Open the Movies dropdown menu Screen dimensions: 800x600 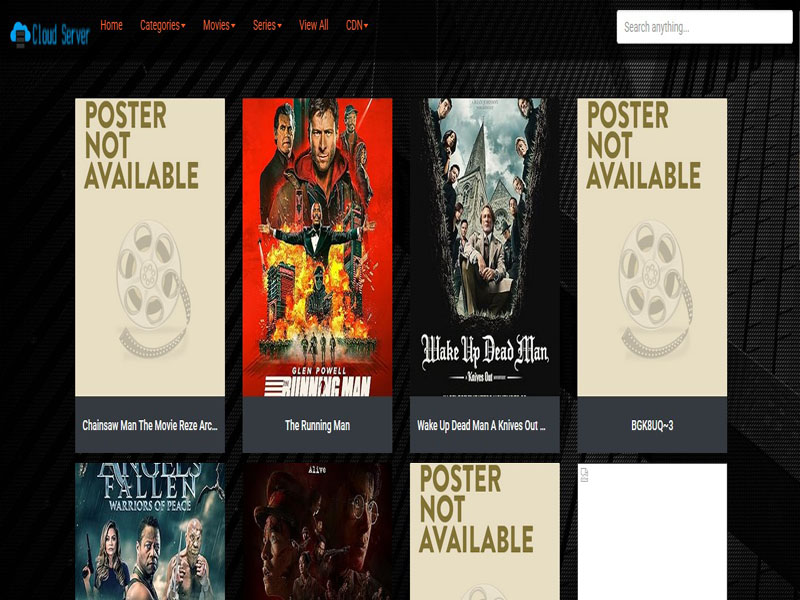point(219,26)
